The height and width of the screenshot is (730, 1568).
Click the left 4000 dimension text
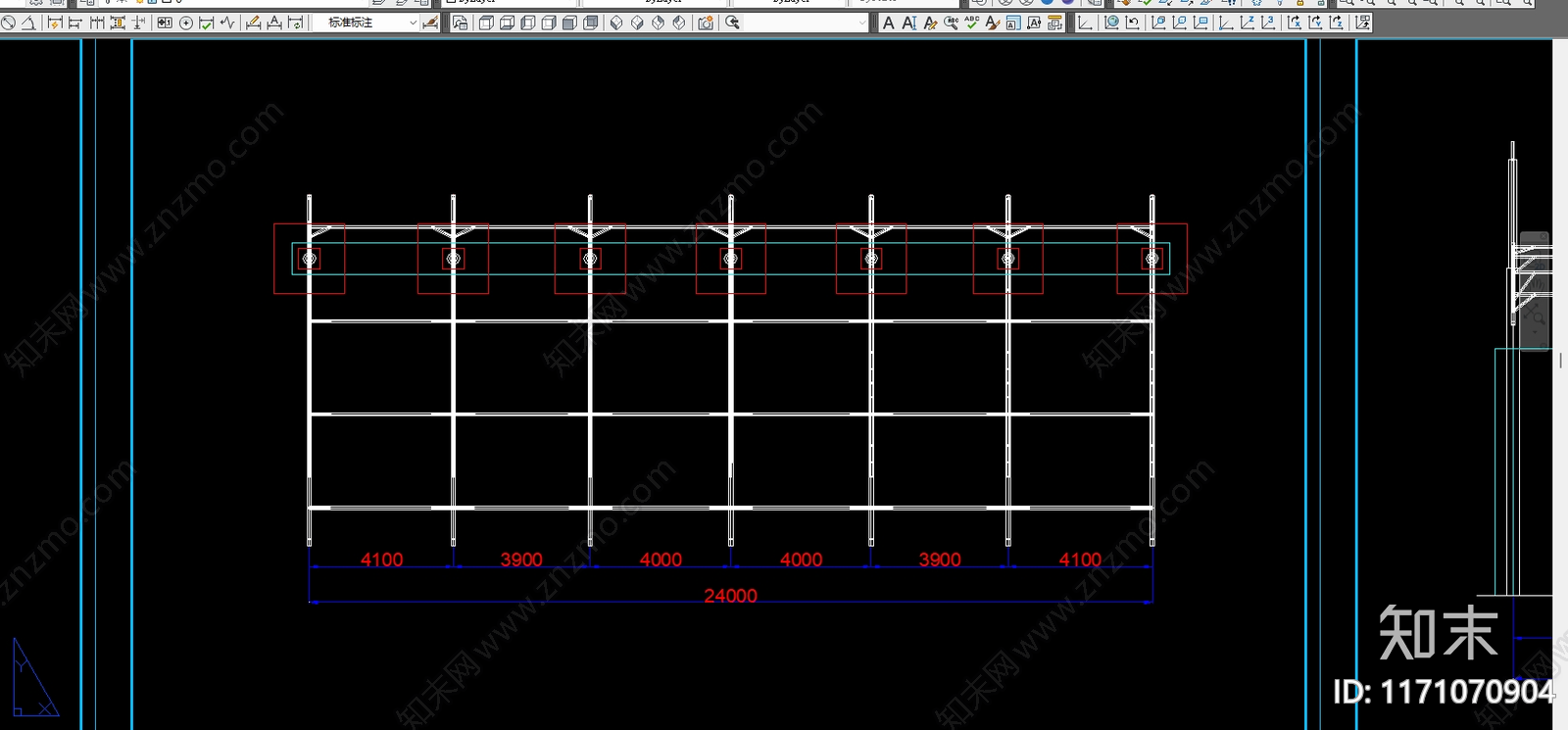(661, 560)
